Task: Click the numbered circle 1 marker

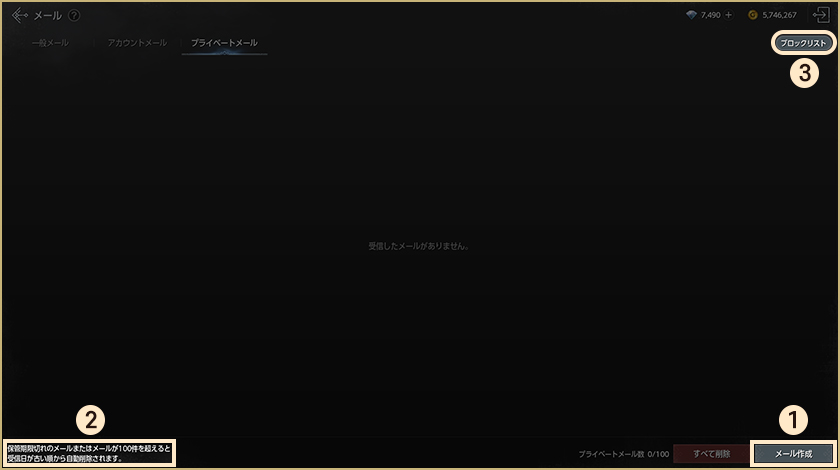Action: pyautogui.click(x=792, y=421)
